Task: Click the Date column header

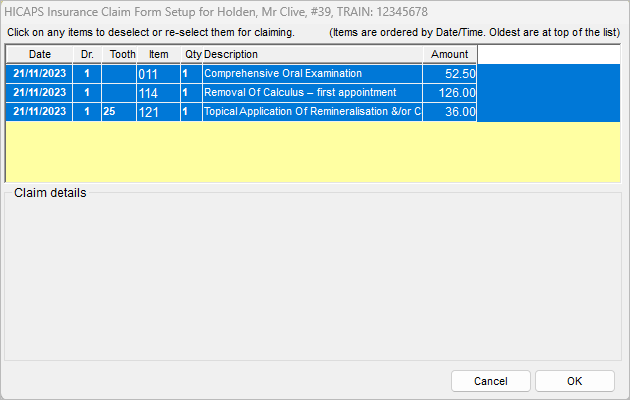Action: [x=39, y=54]
